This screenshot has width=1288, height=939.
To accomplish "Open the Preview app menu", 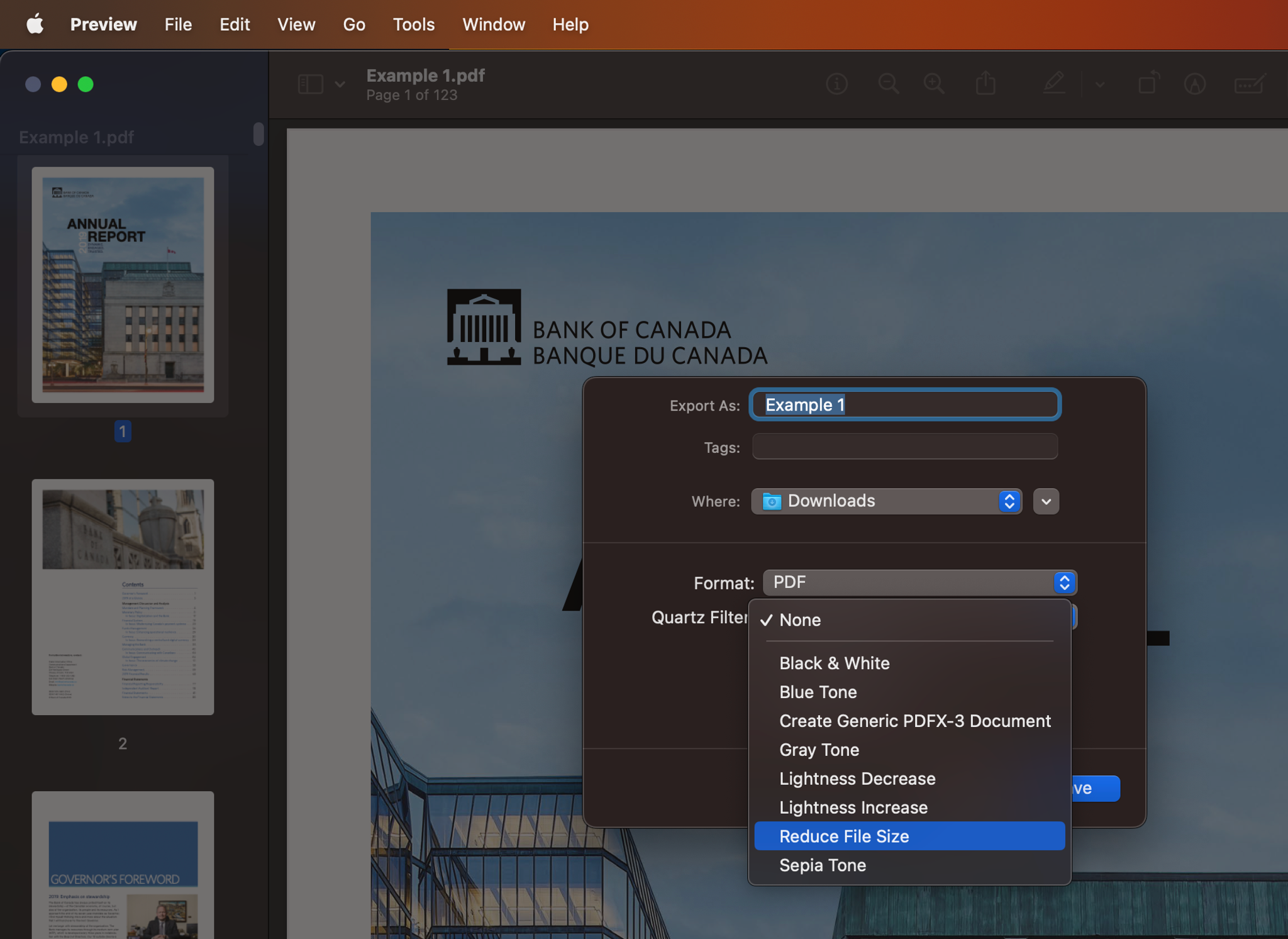I will (103, 25).
